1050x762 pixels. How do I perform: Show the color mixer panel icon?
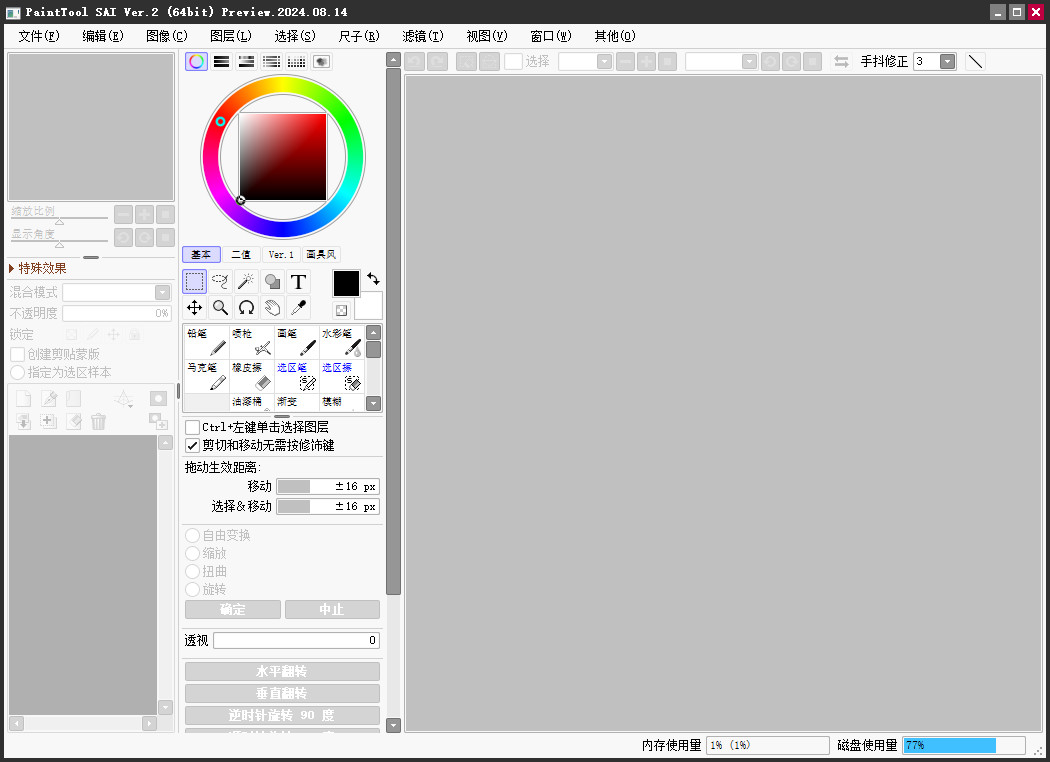click(271, 62)
